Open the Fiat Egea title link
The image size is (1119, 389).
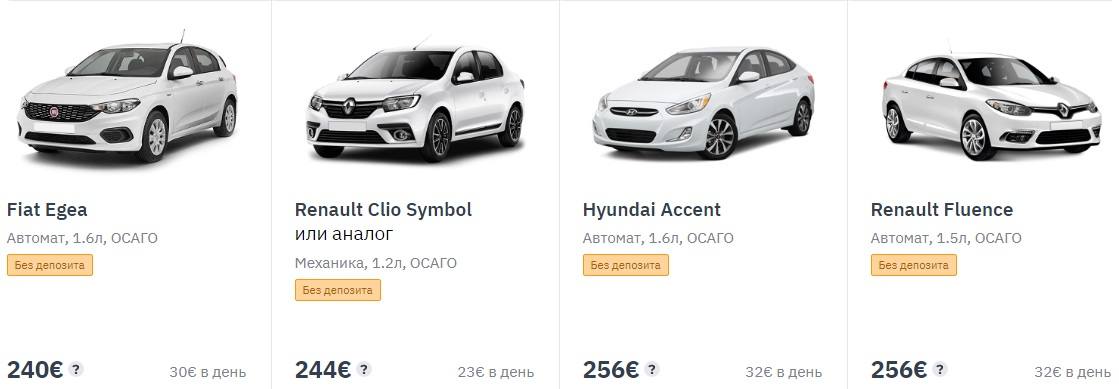point(47,210)
